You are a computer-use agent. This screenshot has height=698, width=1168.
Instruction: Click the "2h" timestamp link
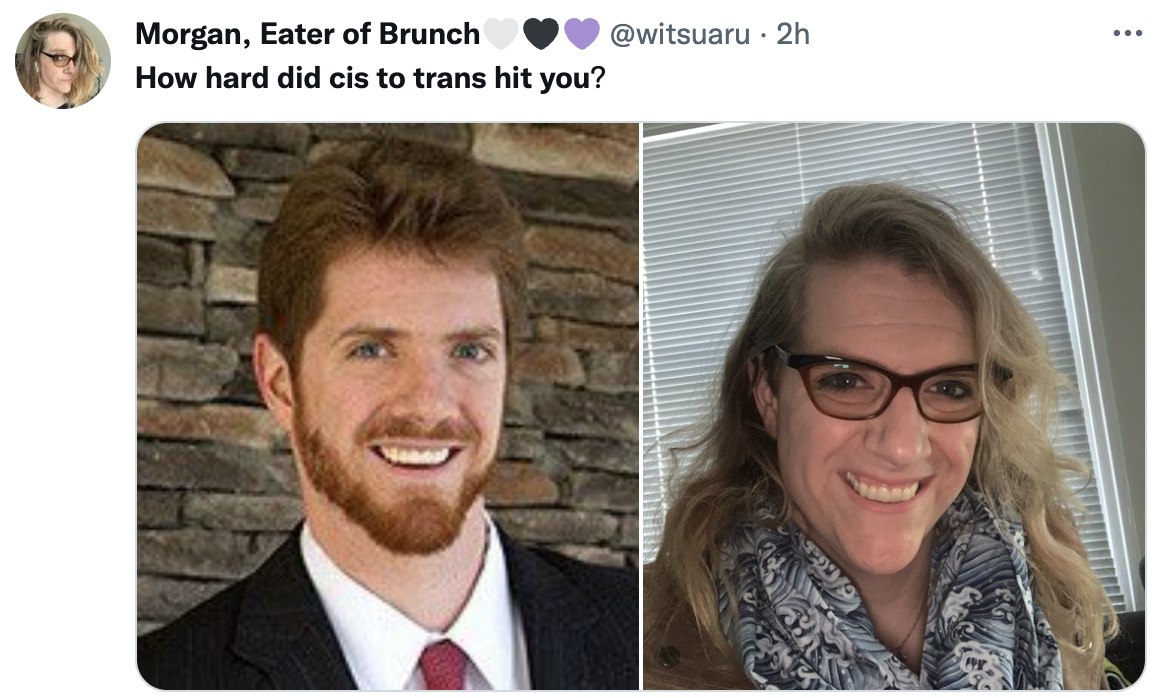(793, 34)
